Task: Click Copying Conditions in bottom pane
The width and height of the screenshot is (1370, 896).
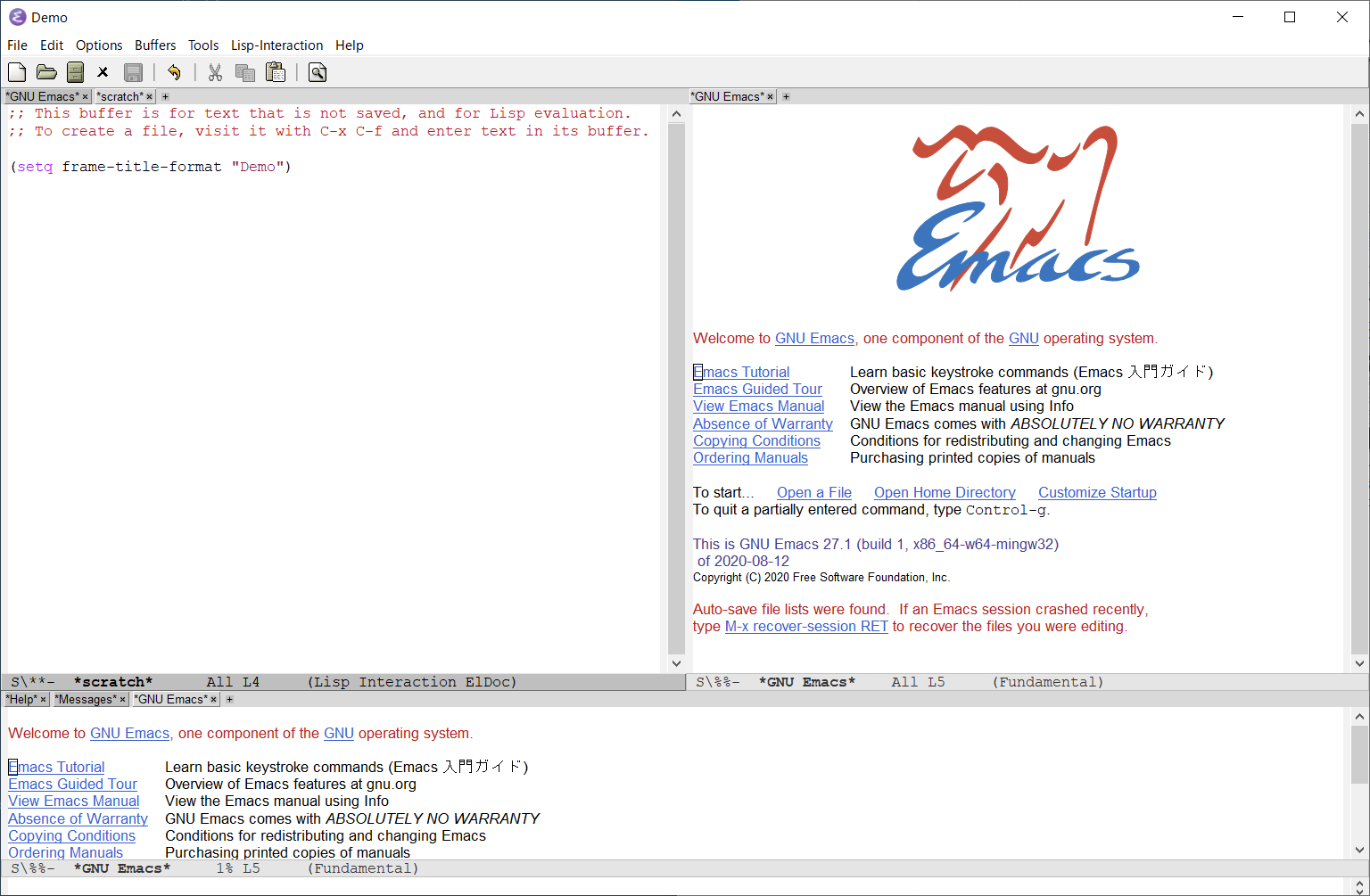Action: (x=71, y=836)
